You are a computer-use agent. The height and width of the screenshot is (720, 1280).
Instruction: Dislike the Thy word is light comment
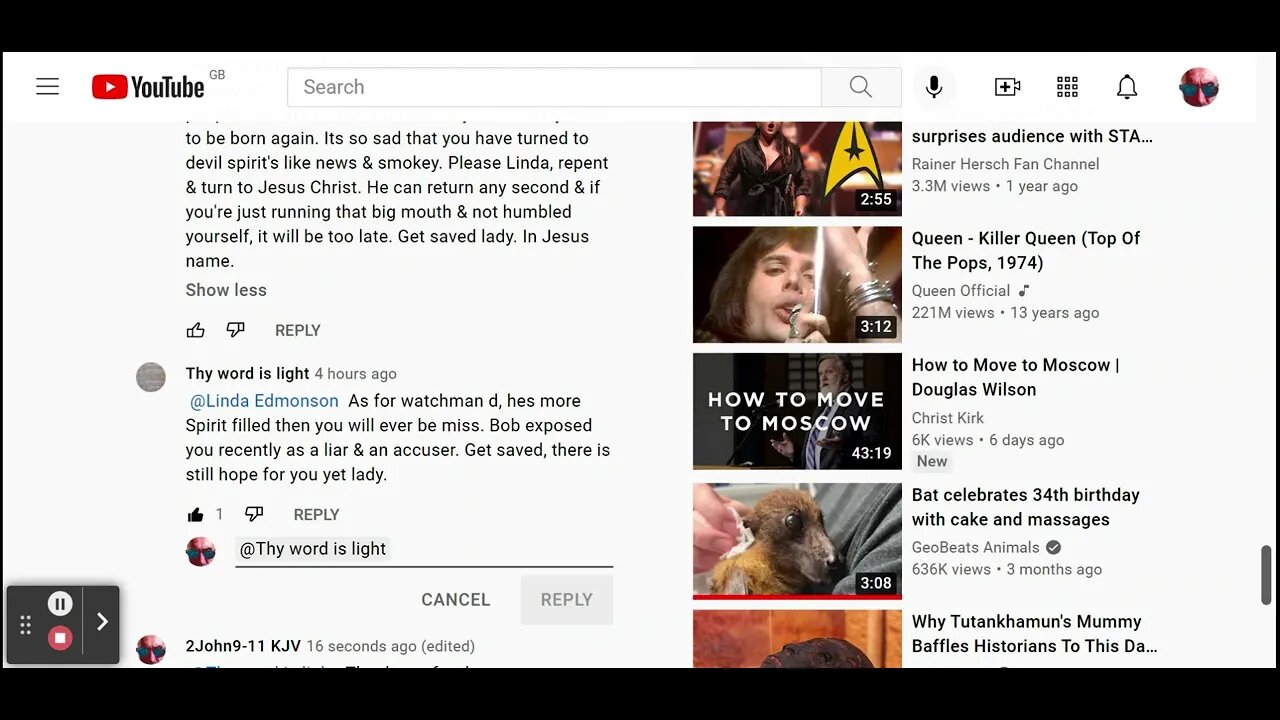tap(254, 514)
